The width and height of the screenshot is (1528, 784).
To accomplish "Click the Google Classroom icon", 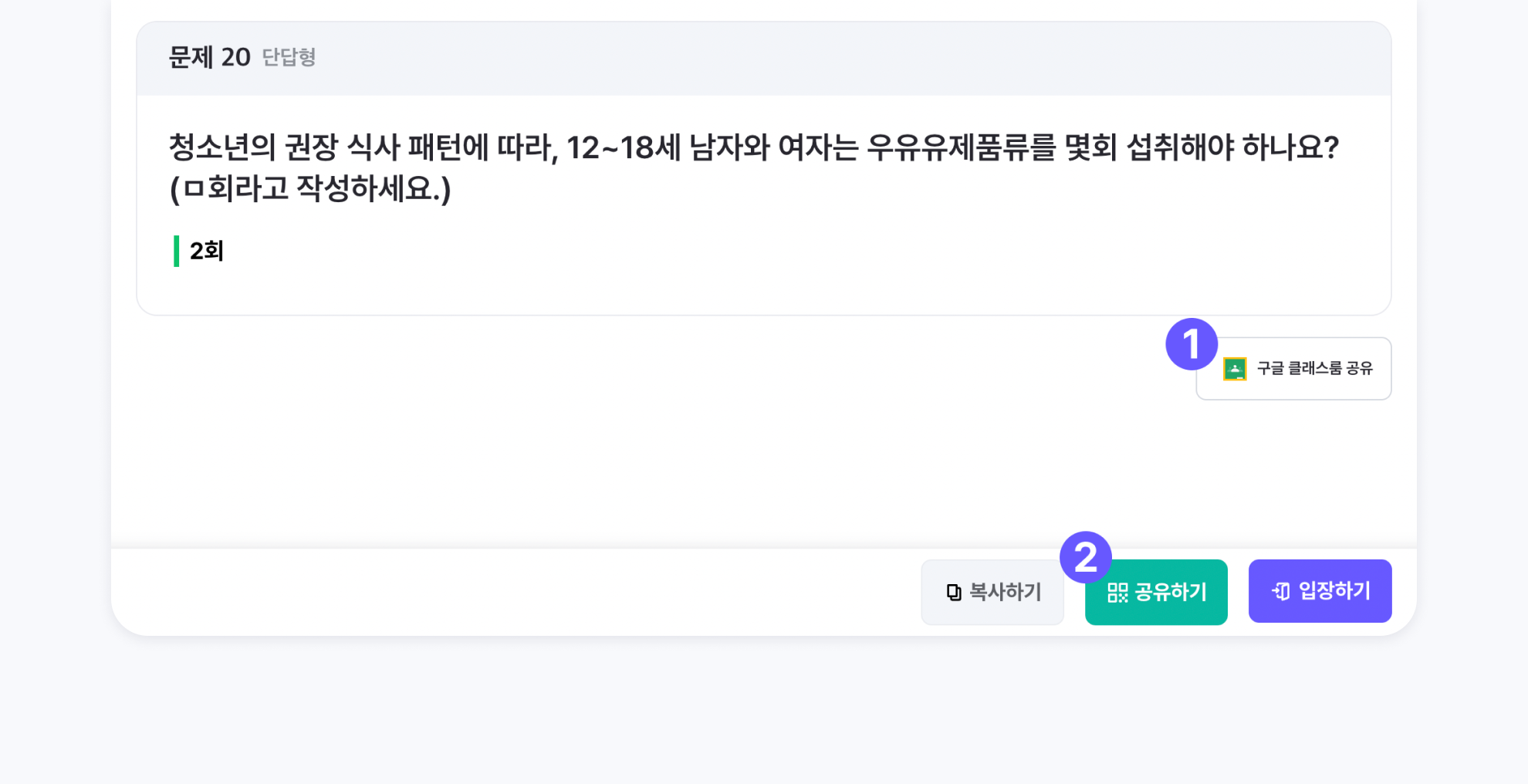I will 1235,369.
